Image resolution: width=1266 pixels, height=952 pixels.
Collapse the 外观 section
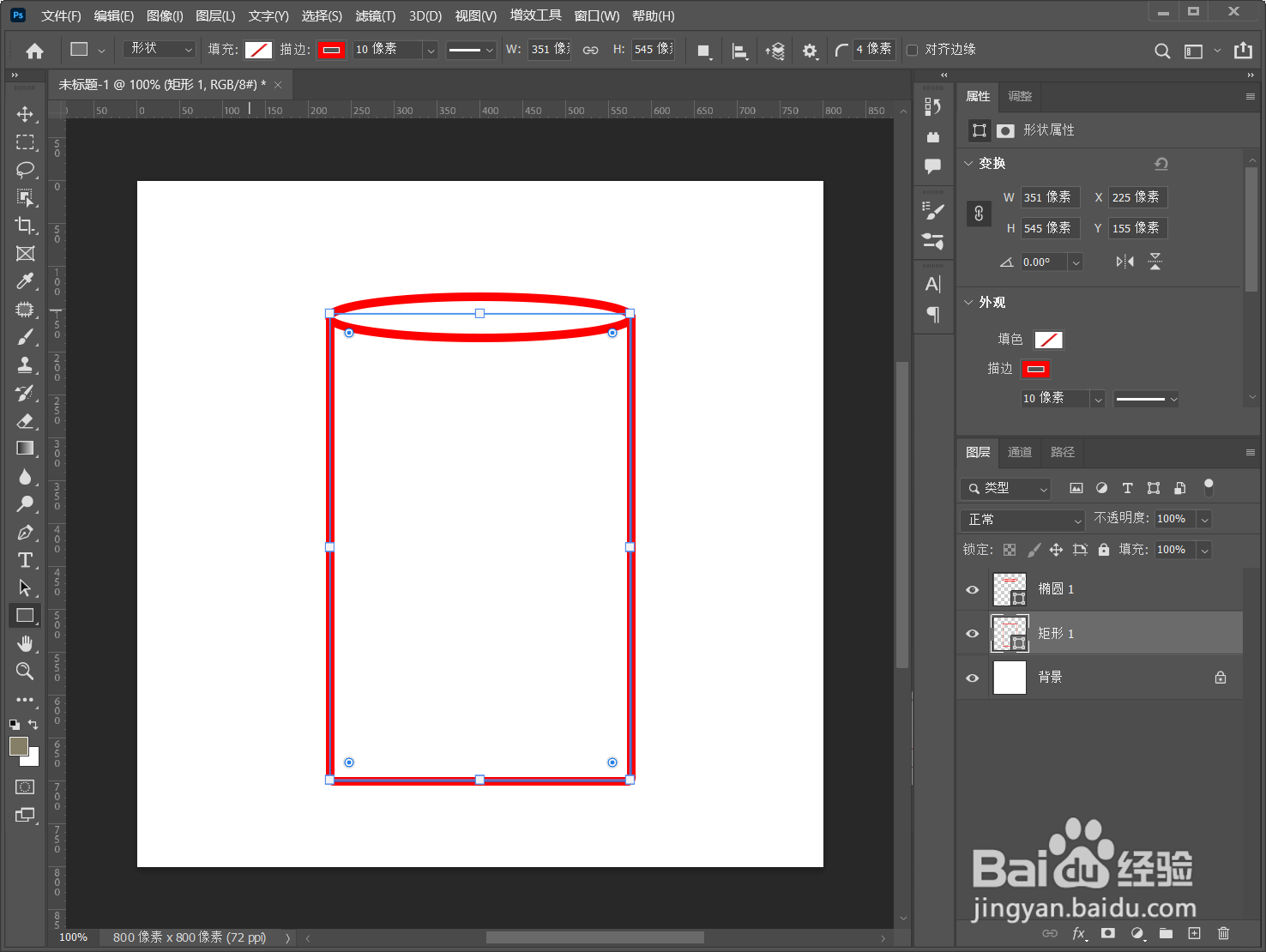968,302
